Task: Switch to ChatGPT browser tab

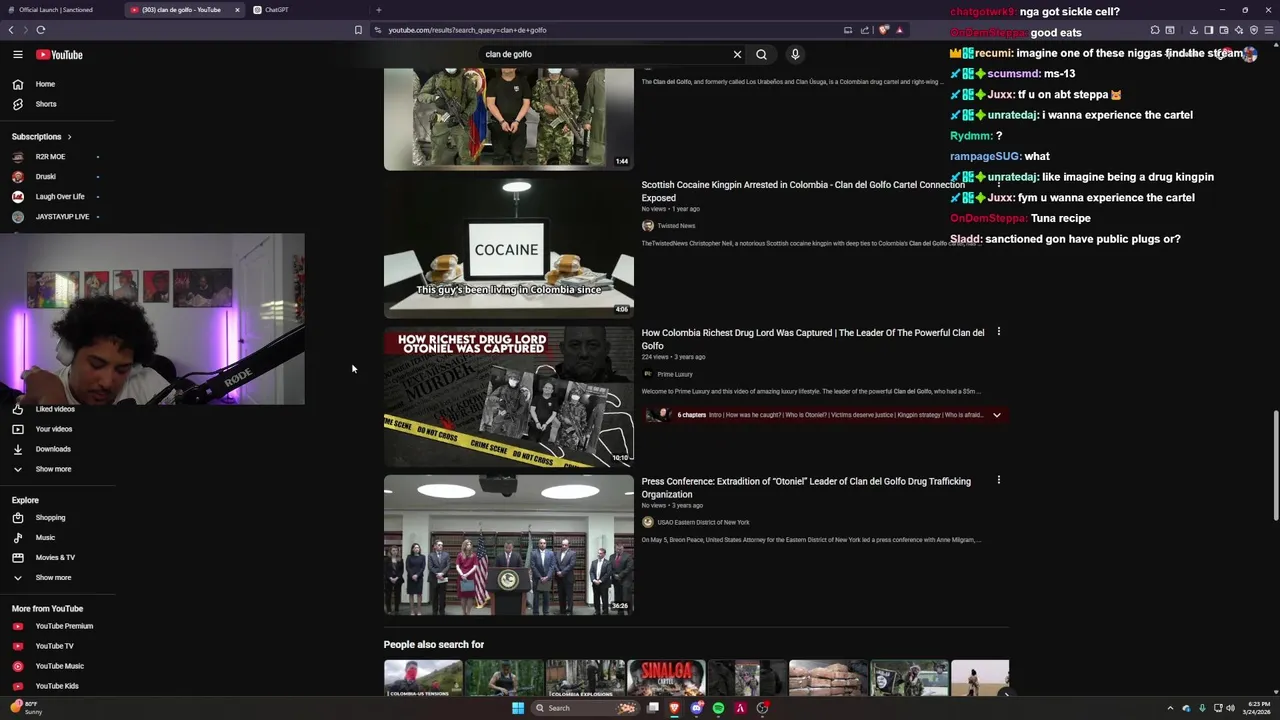Action: 271,10
